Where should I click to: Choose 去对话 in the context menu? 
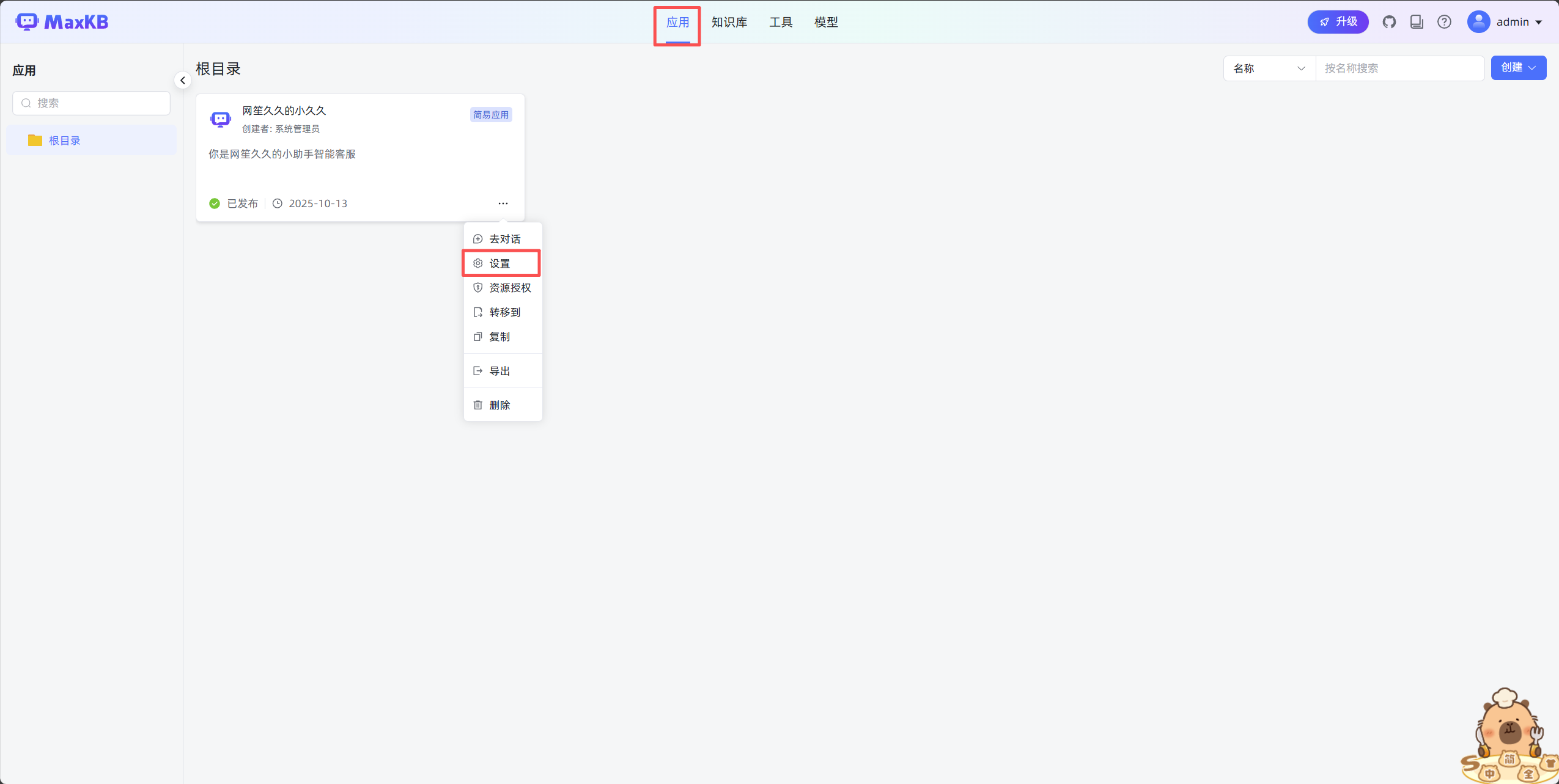click(x=504, y=239)
